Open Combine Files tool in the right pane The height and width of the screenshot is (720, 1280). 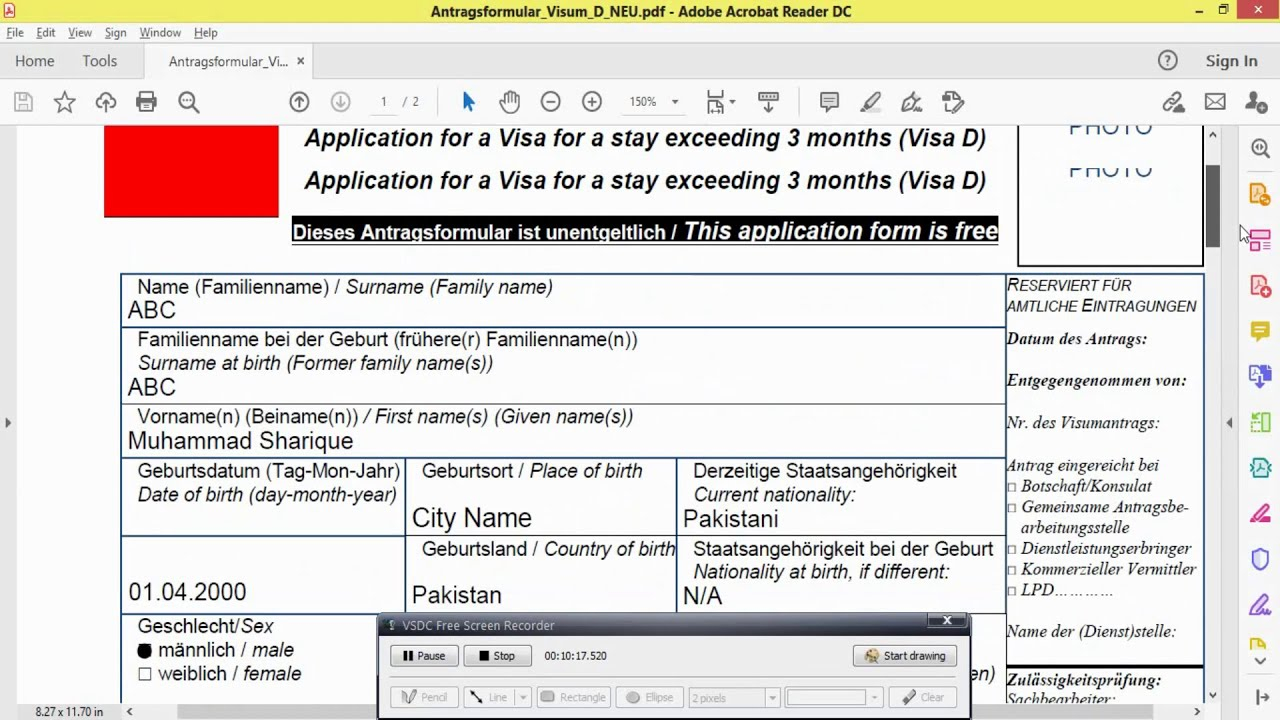pos(1260,376)
